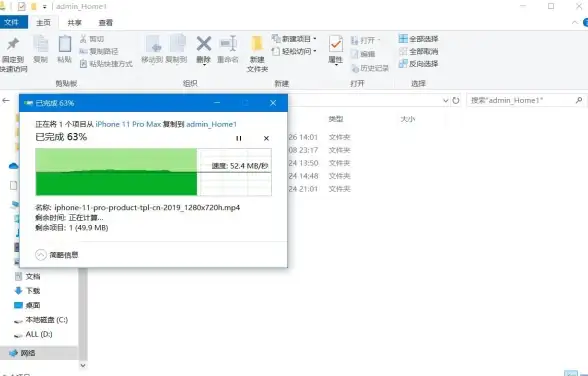Collapse details with Fewer details chevron
Image resolution: width=588 pixels, height=376 pixels.
pos(41,255)
